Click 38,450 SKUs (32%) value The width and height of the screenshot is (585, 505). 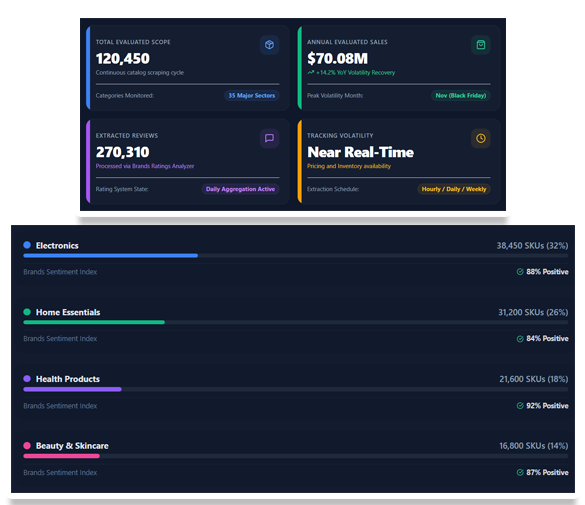(x=532, y=245)
